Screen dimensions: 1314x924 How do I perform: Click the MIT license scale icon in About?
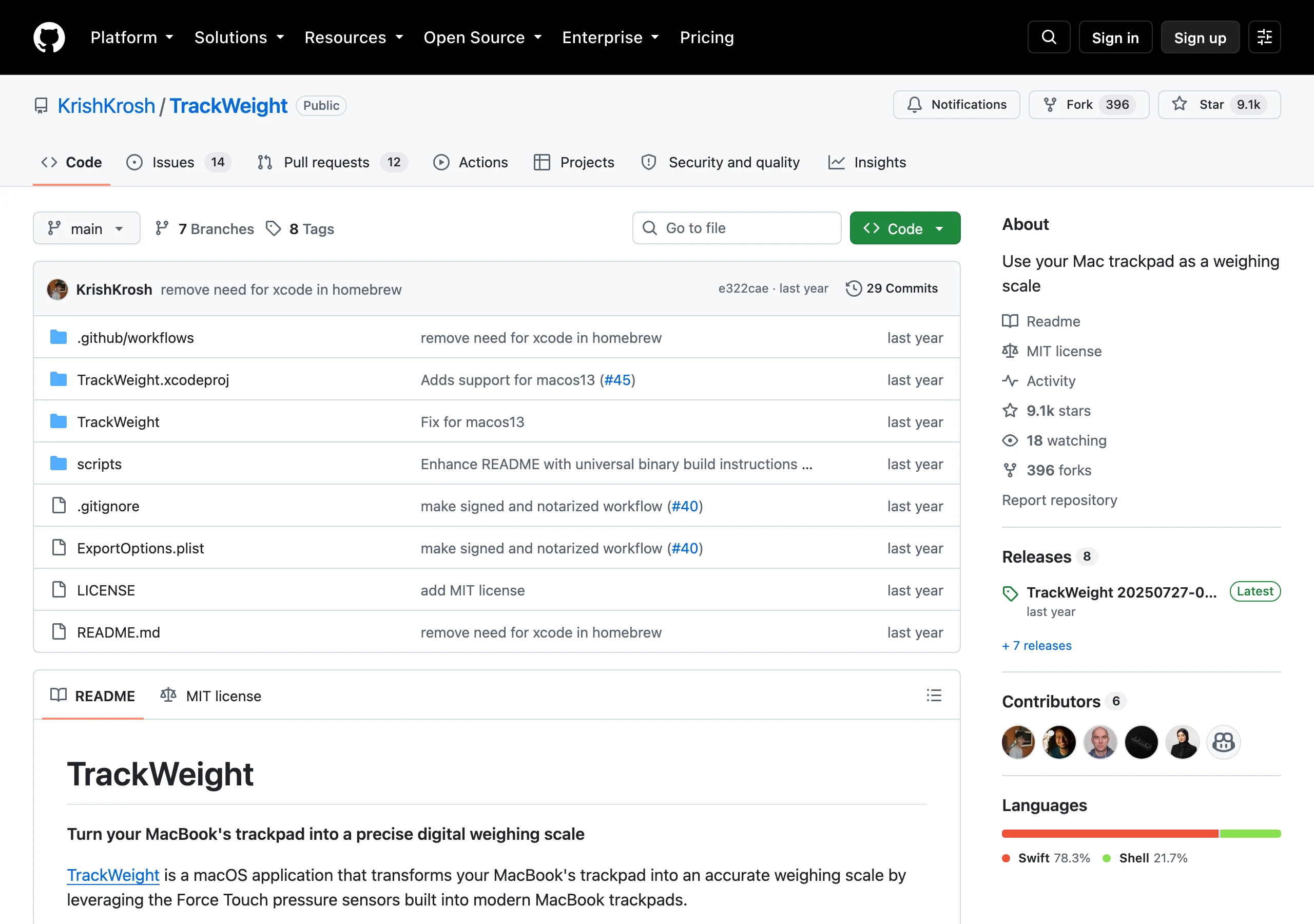pyautogui.click(x=1010, y=351)
